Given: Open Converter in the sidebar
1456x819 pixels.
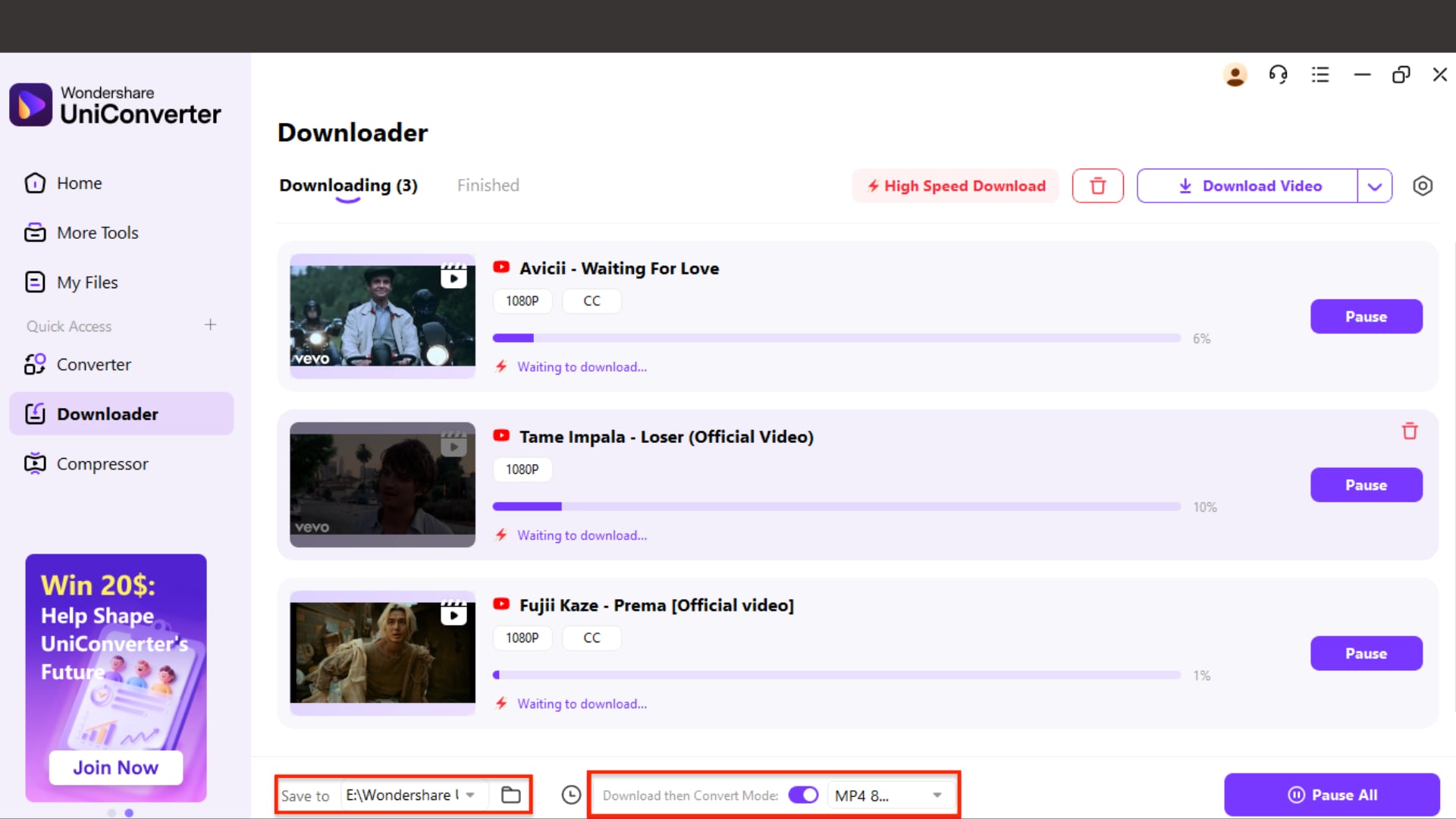Looking at the screenshot, I should [x=93, y=365].
